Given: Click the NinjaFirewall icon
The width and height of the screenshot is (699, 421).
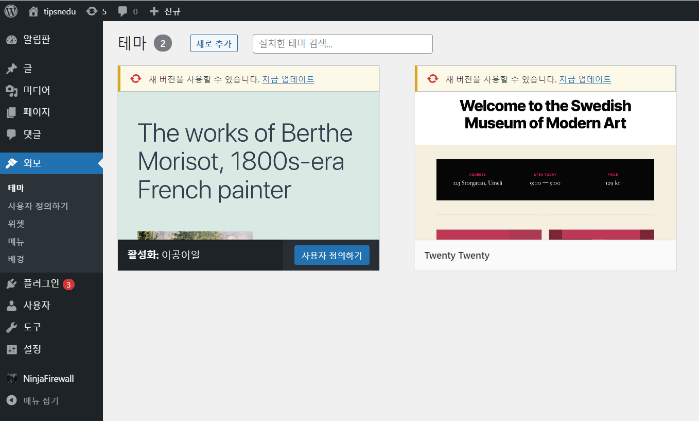Looking at the screenshot, I should coord(12,379).
